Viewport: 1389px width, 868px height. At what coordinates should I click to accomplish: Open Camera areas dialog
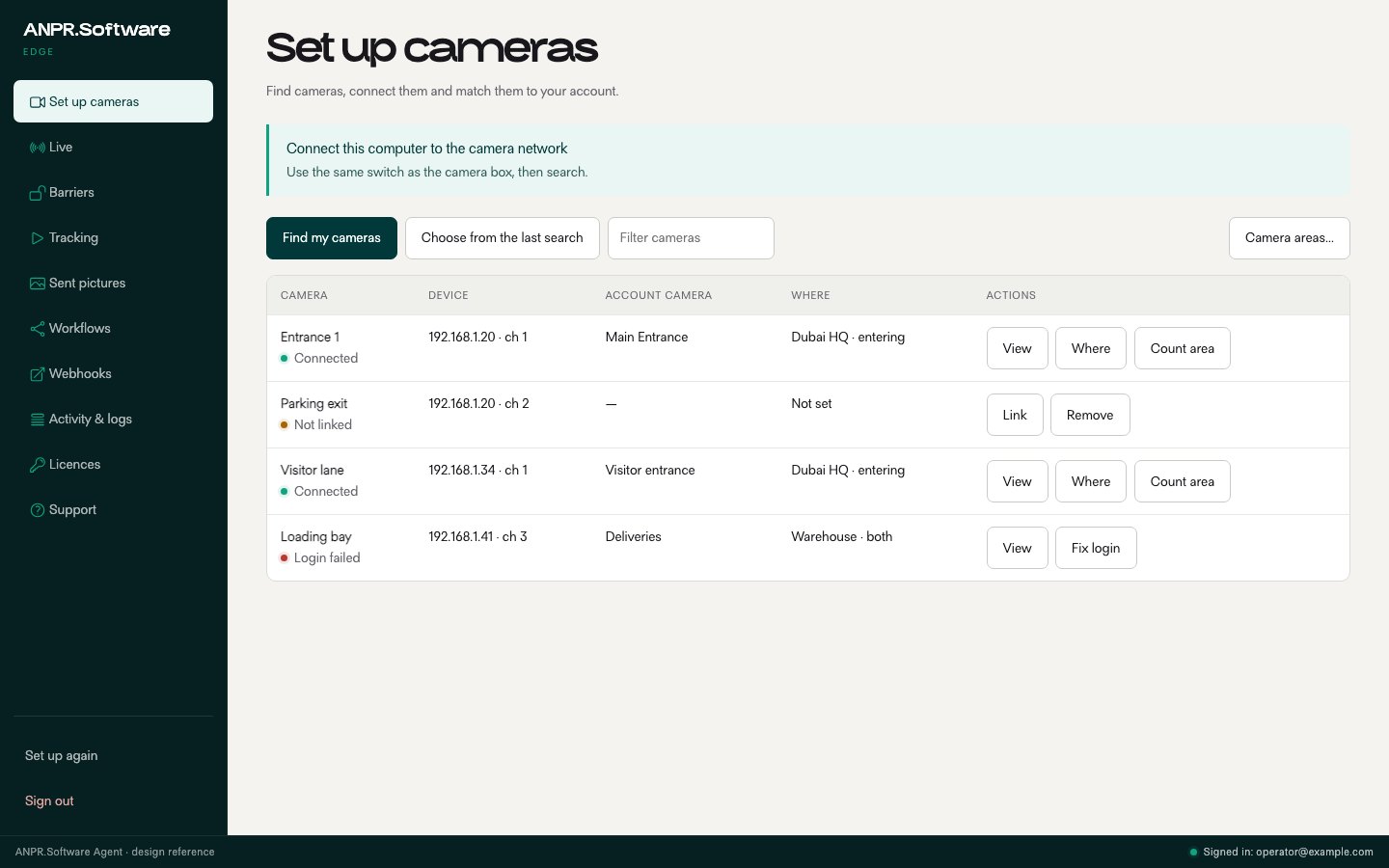pyautogui.click(x=1290, y=238)
